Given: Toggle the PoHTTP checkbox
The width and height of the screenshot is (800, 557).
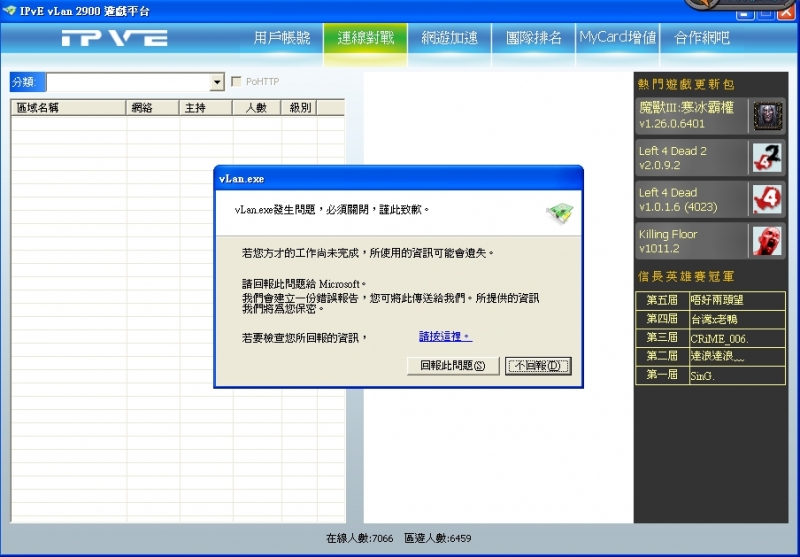Looking at the screenshot, I should click(236, 82).
